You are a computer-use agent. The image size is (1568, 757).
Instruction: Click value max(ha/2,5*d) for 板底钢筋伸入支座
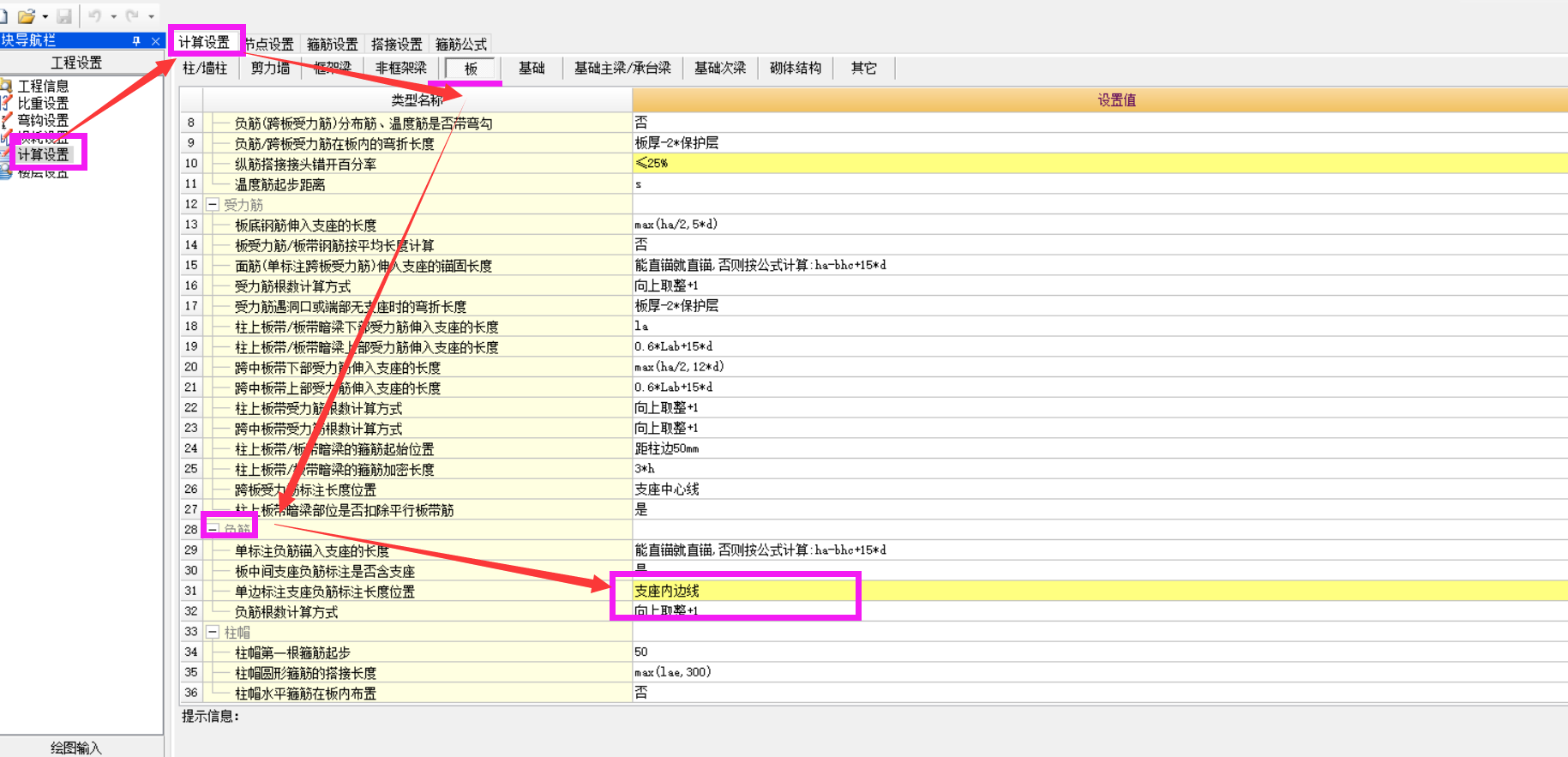pos(1100,225)
